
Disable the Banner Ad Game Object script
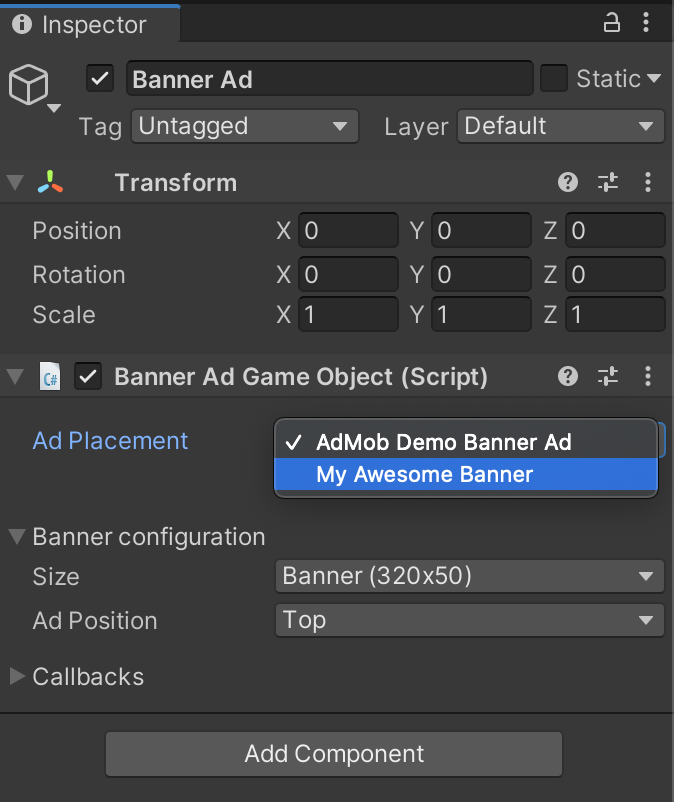point(90,376)
